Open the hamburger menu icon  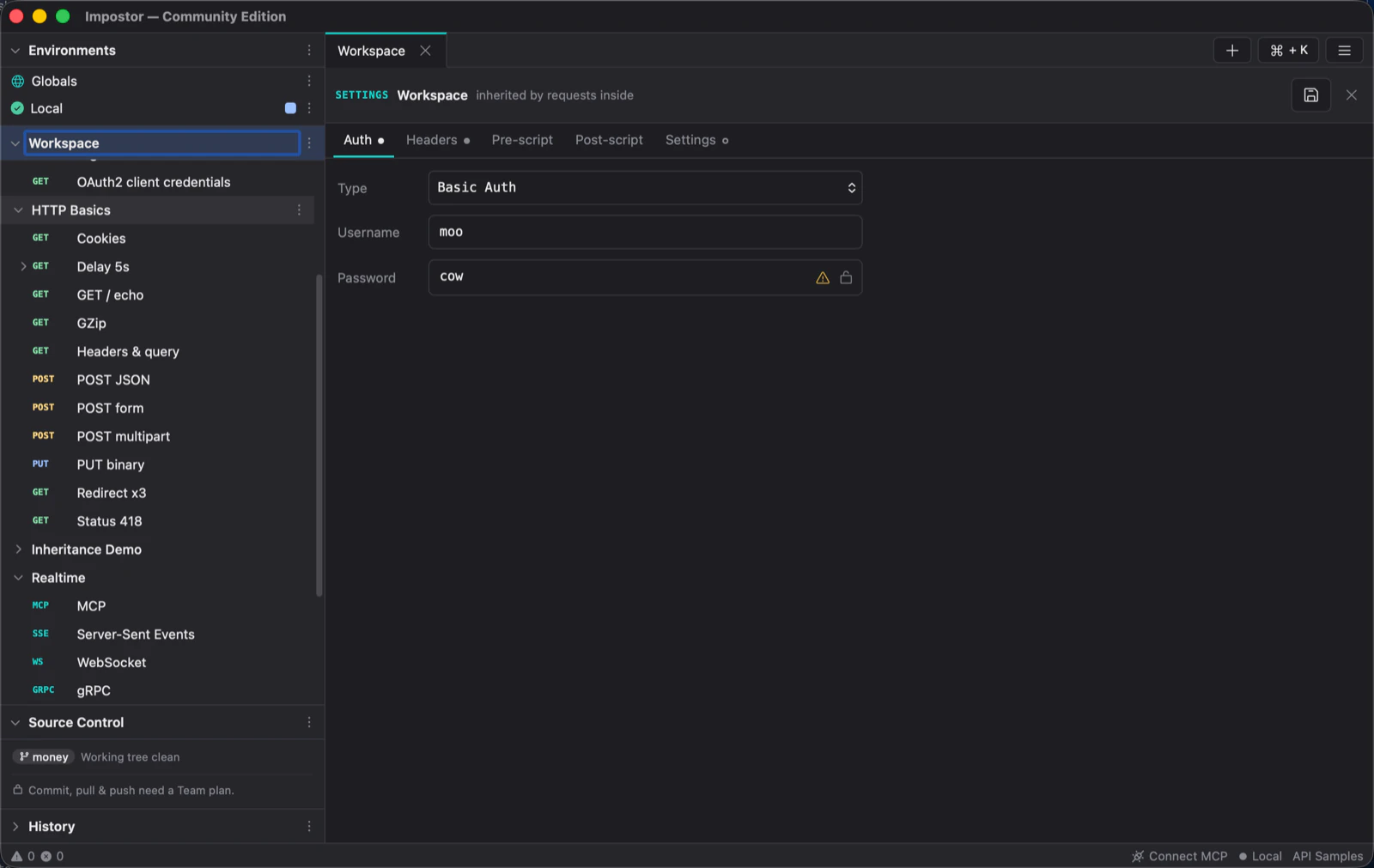(1344, 51)
